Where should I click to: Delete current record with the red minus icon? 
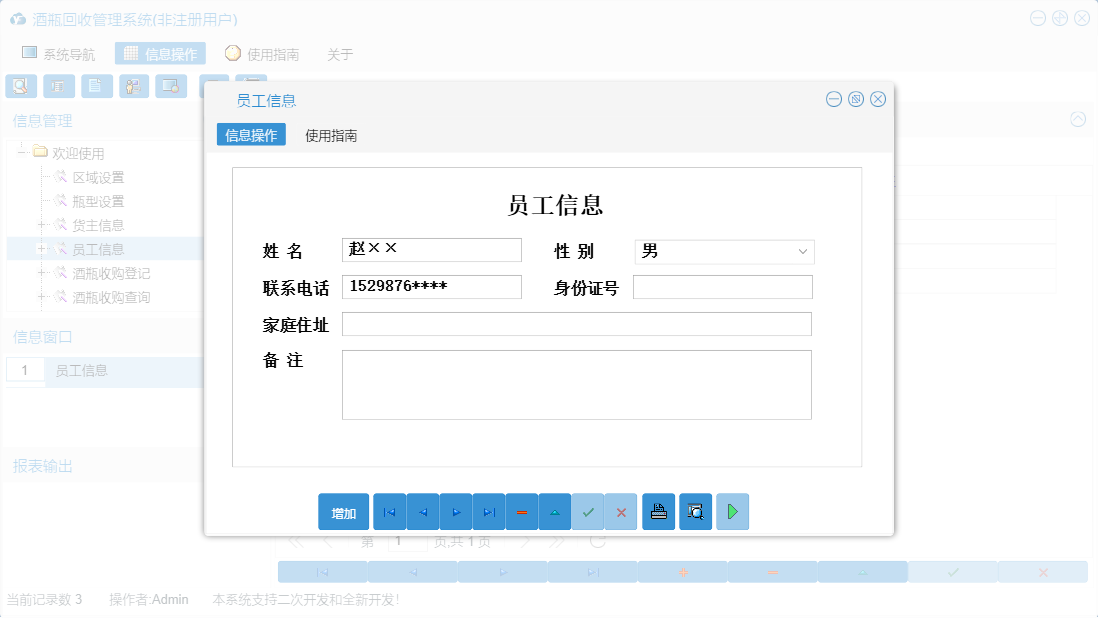522,511
